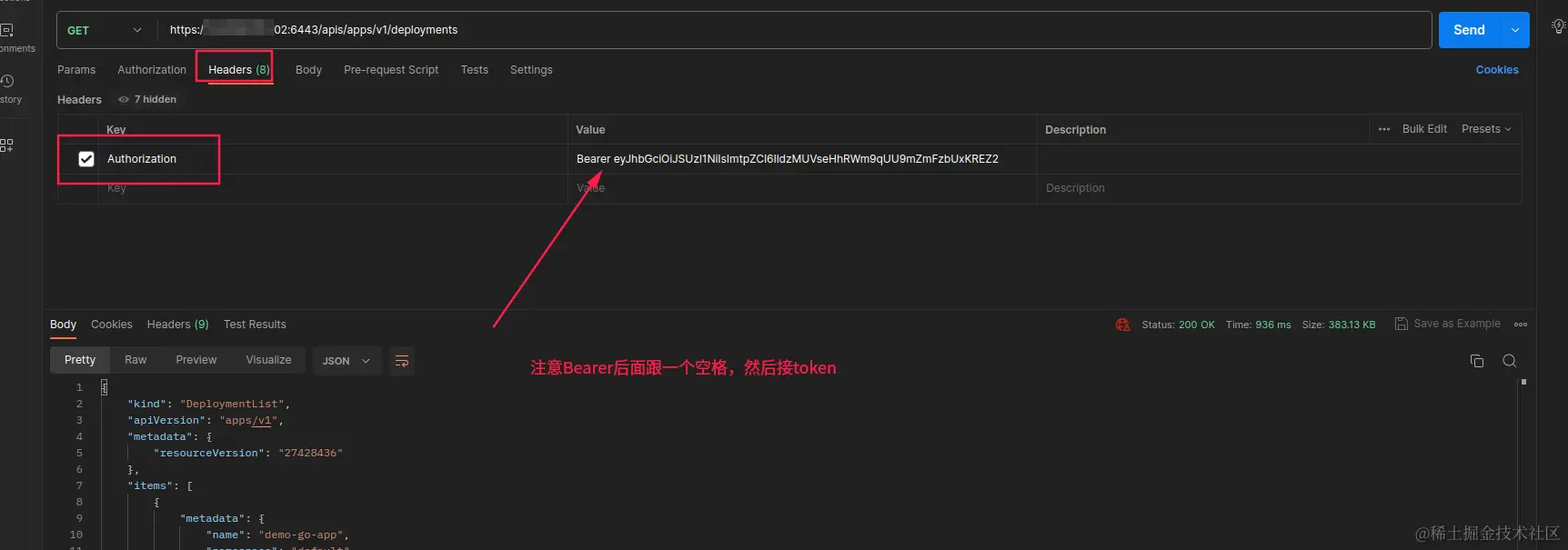Screen dimensions: 1568x550
Task: Open the response Cookies tab
Action: 112,325
